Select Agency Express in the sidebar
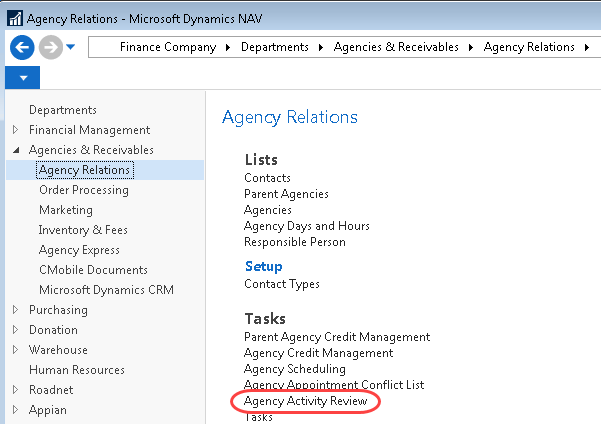Viewport: 601px width, 424px height. pyautogui.click(x=79, y=250)
